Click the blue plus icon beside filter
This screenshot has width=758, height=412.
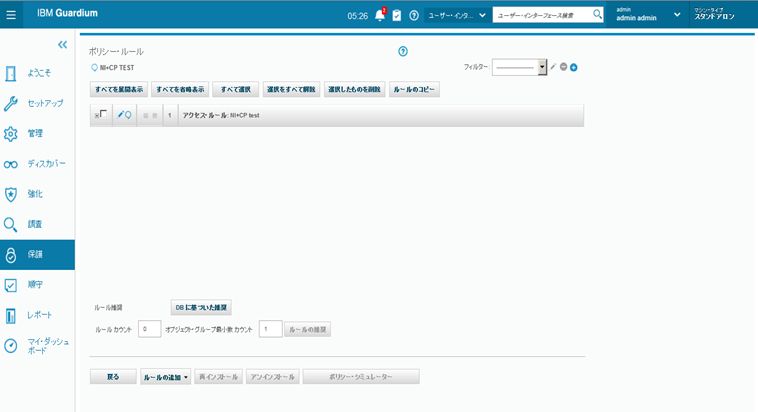(x=575, y=67)
